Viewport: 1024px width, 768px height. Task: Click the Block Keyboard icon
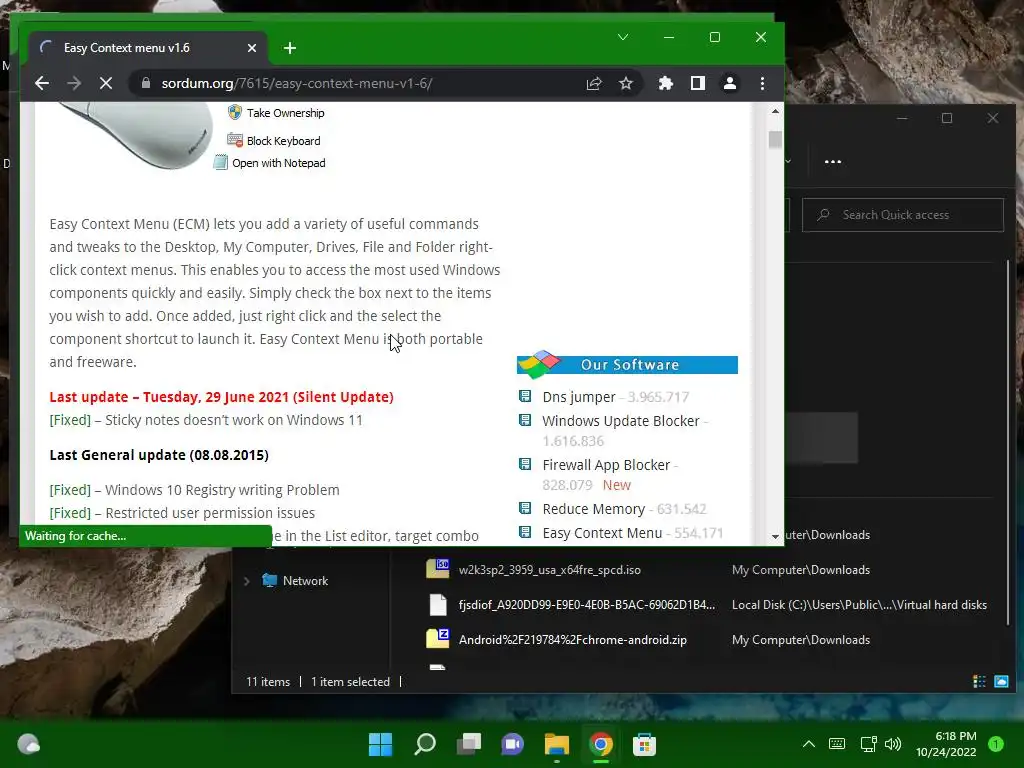pos(234,140)
